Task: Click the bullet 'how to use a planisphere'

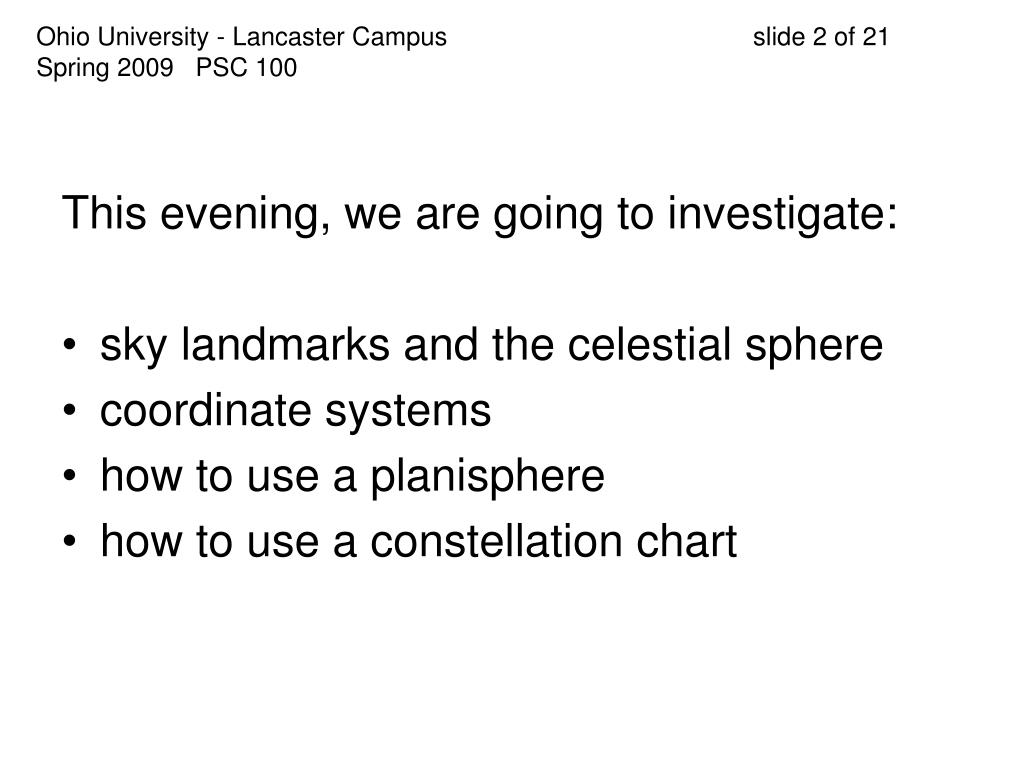Action: tap(352, 476)
